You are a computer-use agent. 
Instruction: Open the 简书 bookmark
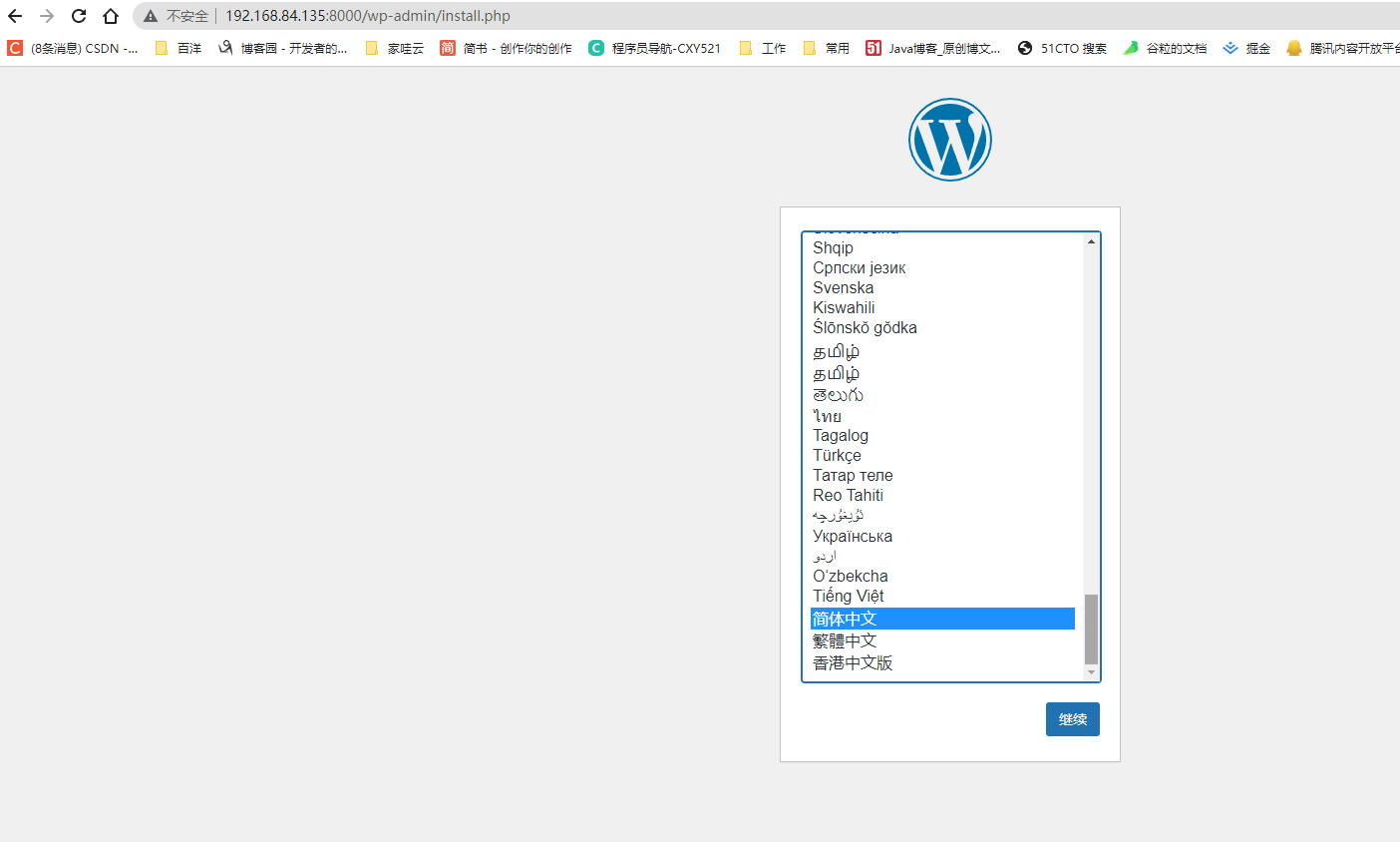click(507, 48)
